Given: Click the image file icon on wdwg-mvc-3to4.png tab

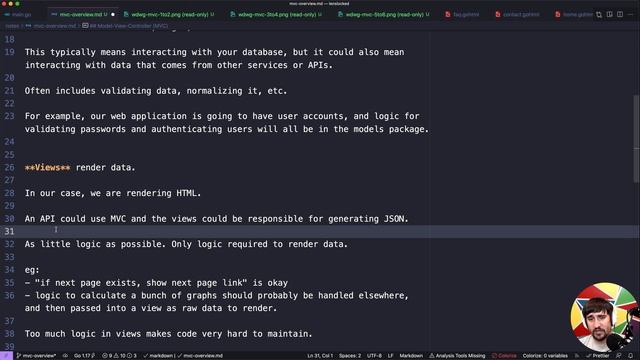Looking at the screenshot, I should 233,14.
